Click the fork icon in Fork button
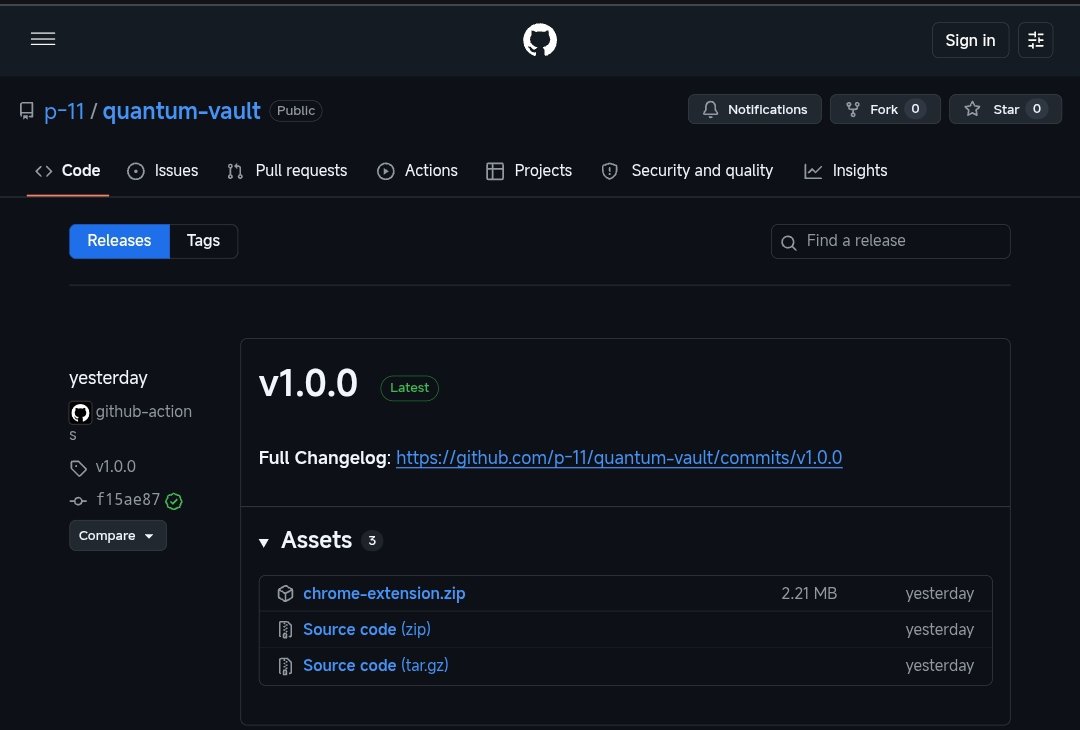This screenshot has width=1080, height=730. [x=853, y=109]
